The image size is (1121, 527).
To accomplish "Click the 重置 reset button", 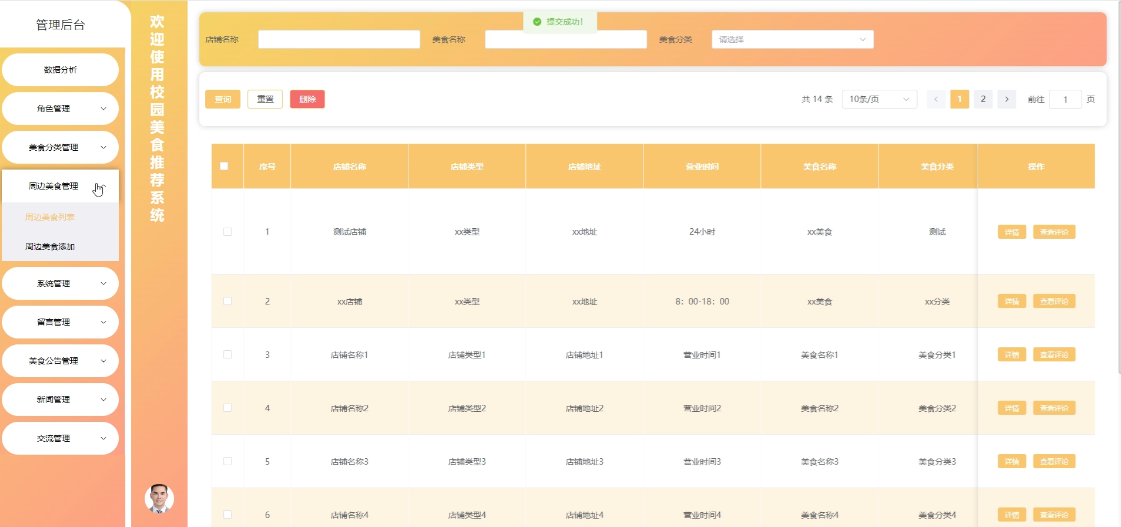I will (265, 99).
